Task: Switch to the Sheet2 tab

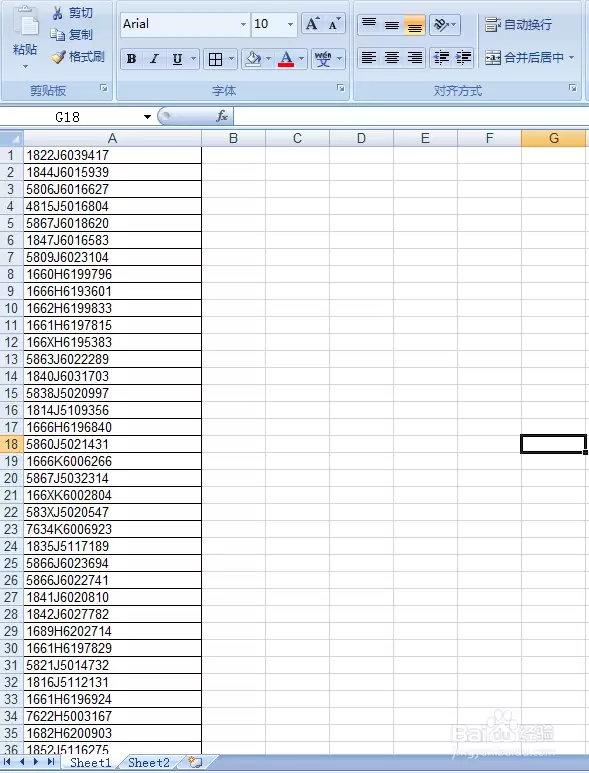Action: click(148, 762)
